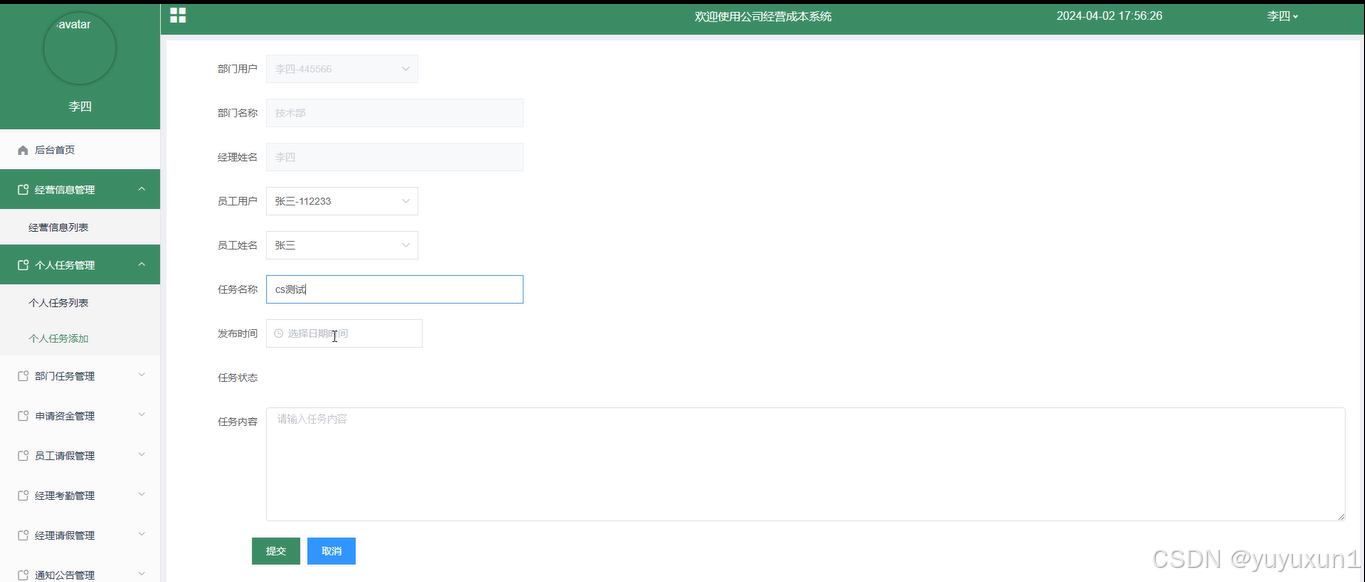
Task: Click the icon beside 个人任务管理
Action: click(23, 265)
